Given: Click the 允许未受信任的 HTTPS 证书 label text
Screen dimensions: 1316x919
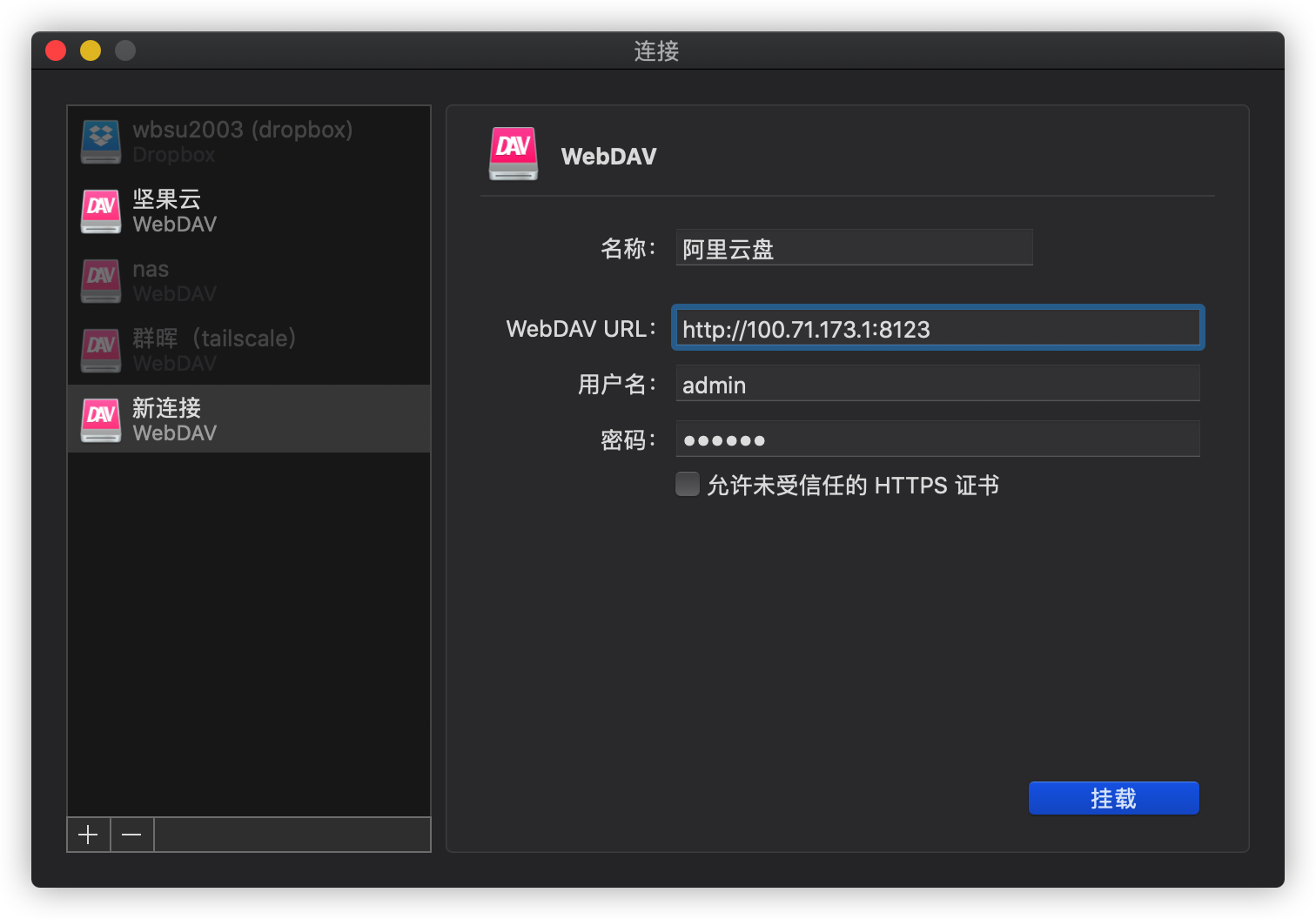Looking at the screenshot, I should tap(853, 485).
